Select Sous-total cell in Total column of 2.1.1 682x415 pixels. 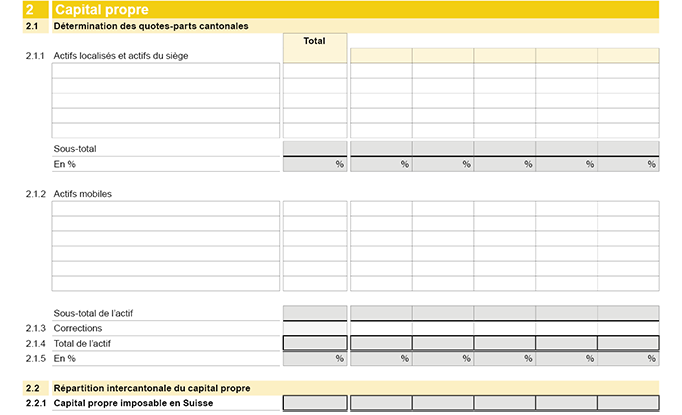tap(315, 148)
